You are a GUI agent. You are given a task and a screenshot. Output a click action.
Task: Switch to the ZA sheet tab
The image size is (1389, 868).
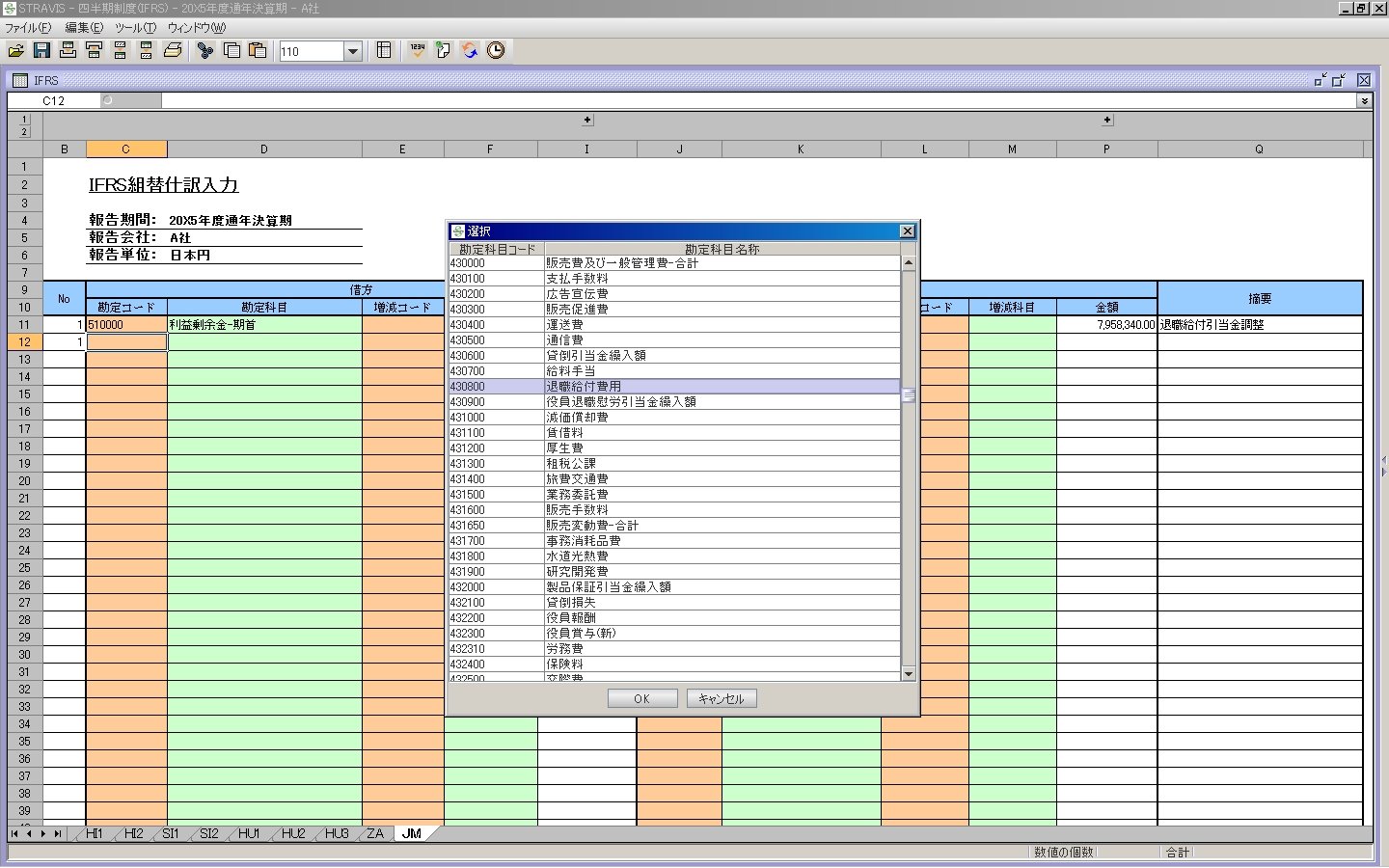pos(375,834)
